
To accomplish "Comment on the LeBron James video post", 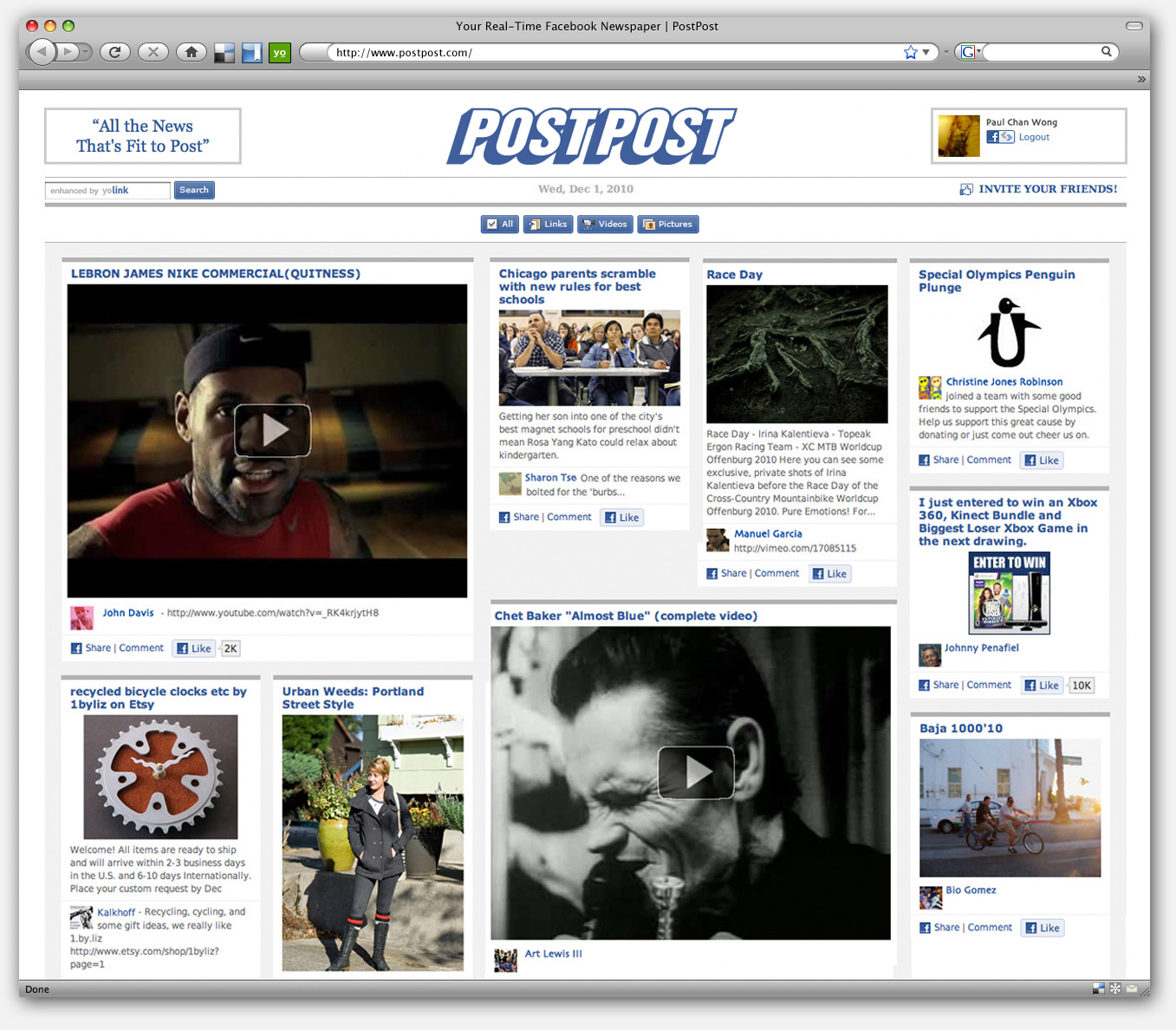I will click(x=141, y=648).
